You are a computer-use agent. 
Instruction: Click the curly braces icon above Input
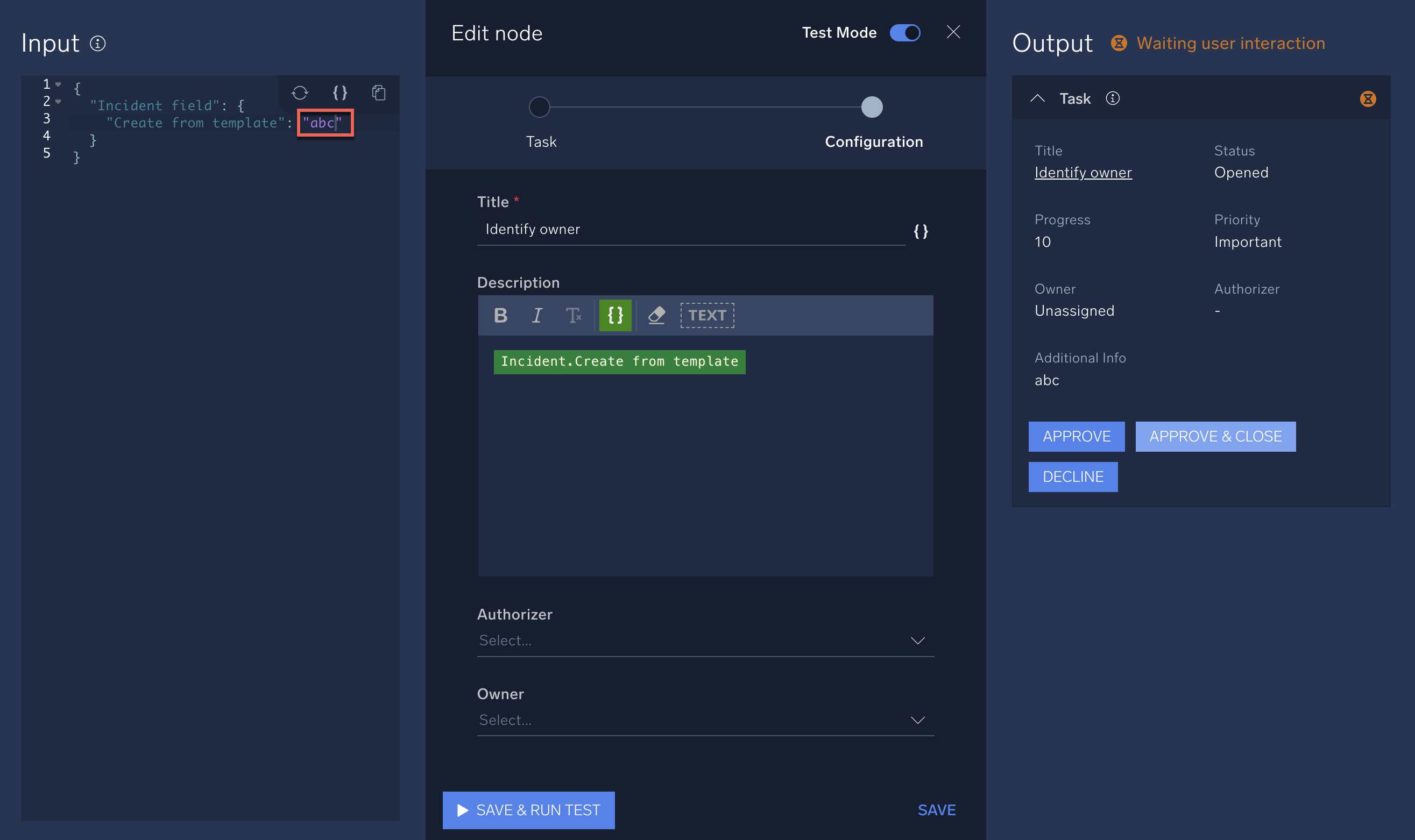click(339, 94)
